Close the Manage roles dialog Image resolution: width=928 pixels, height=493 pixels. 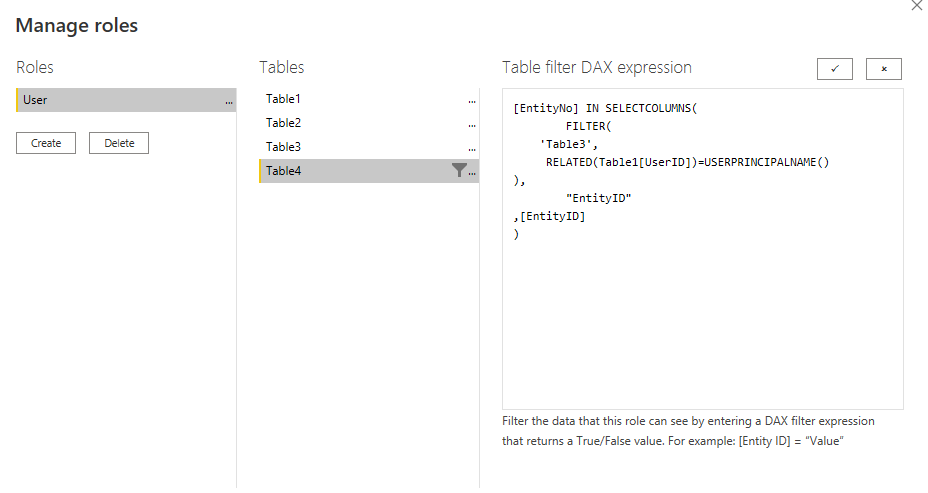tap(916, 5)
